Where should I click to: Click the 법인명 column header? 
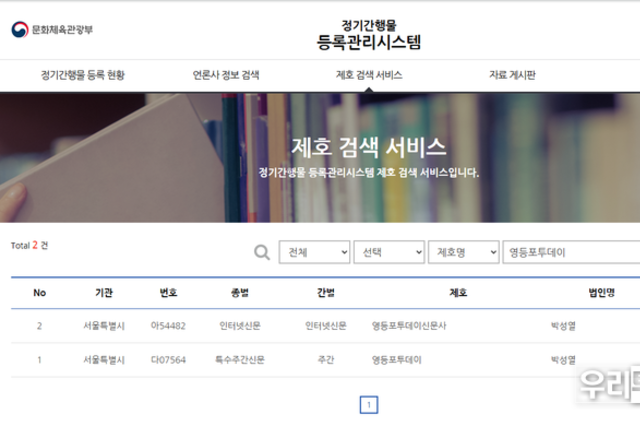pos(602,293)
